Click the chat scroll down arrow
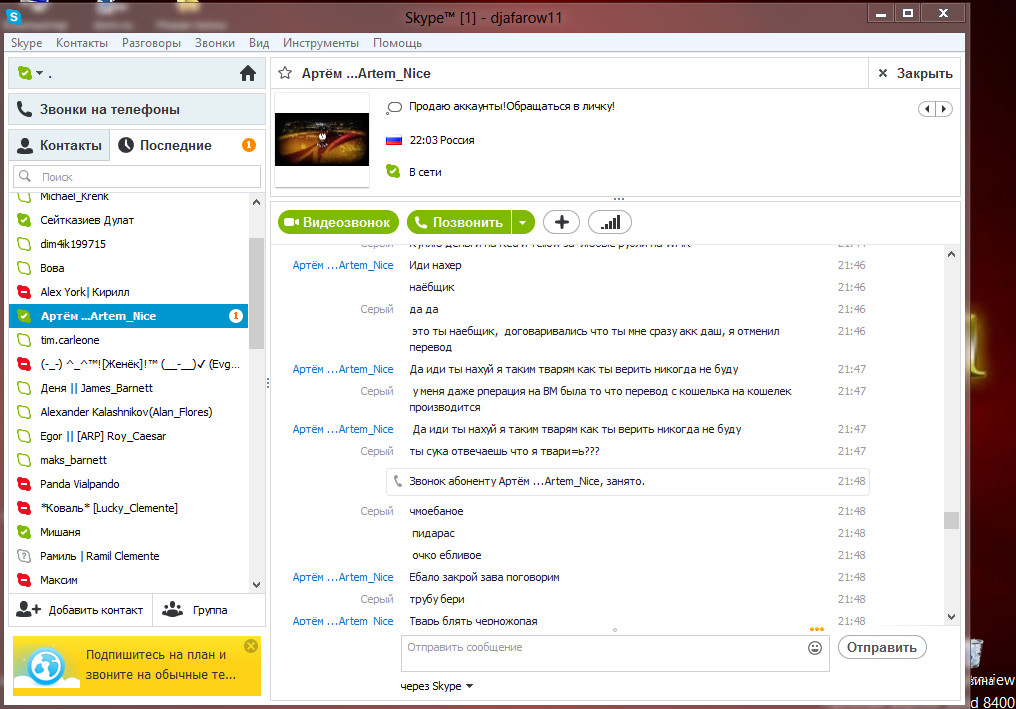1016x709 pixels. click(x=951, y=617)
